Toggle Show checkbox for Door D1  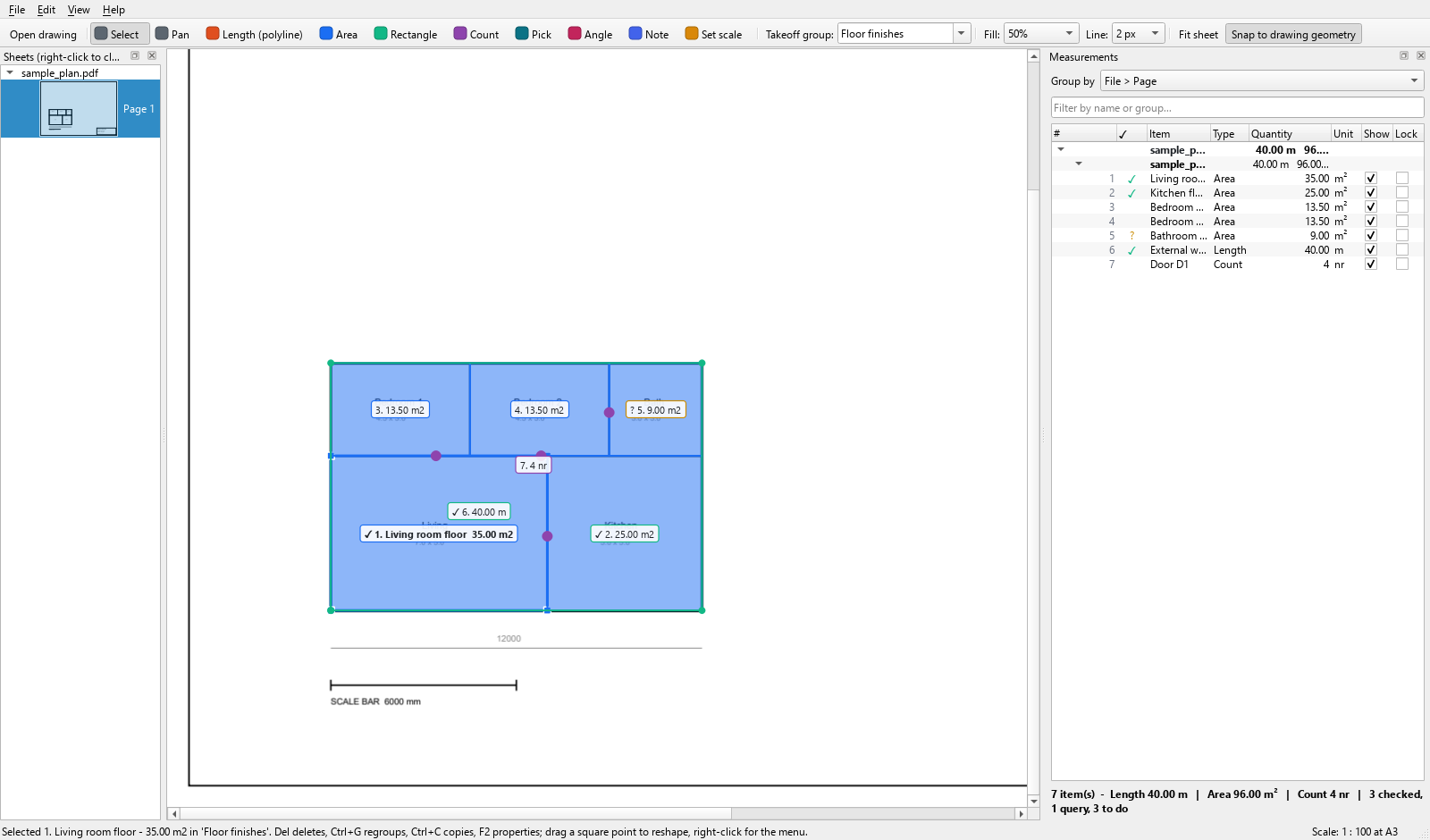pos(1371,265)
